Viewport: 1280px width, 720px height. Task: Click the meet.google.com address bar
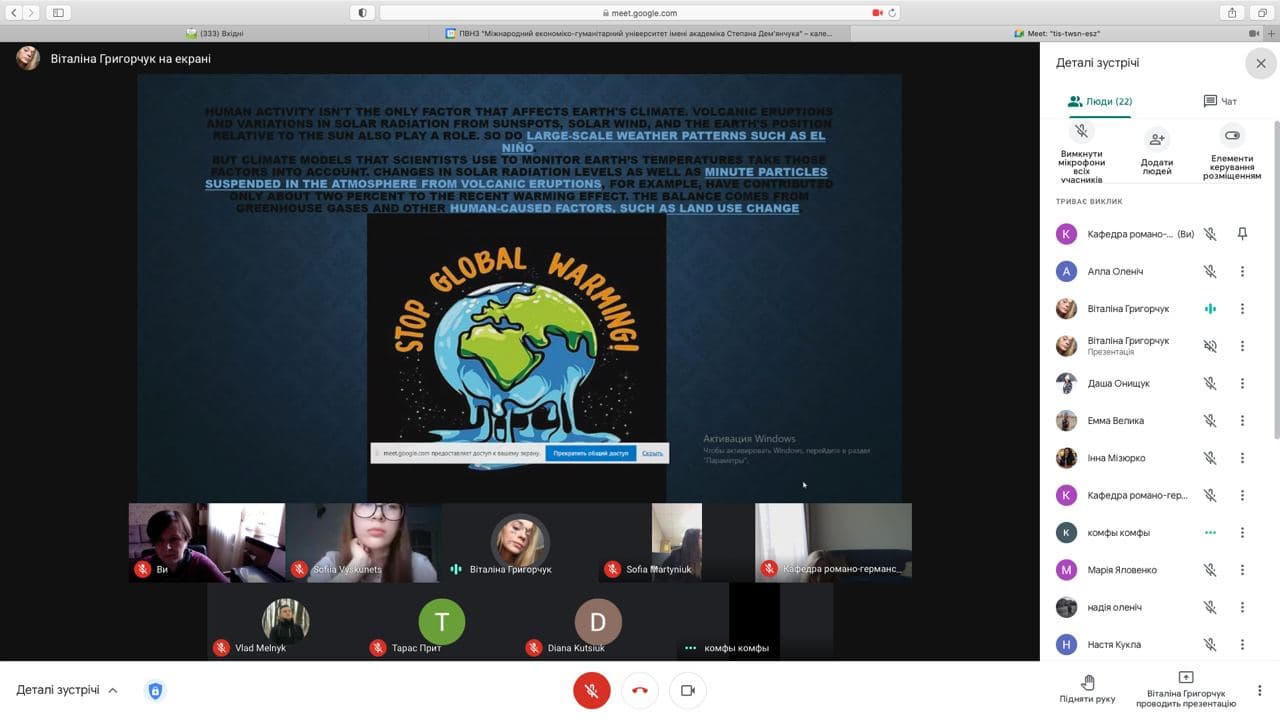pos(640,13)
